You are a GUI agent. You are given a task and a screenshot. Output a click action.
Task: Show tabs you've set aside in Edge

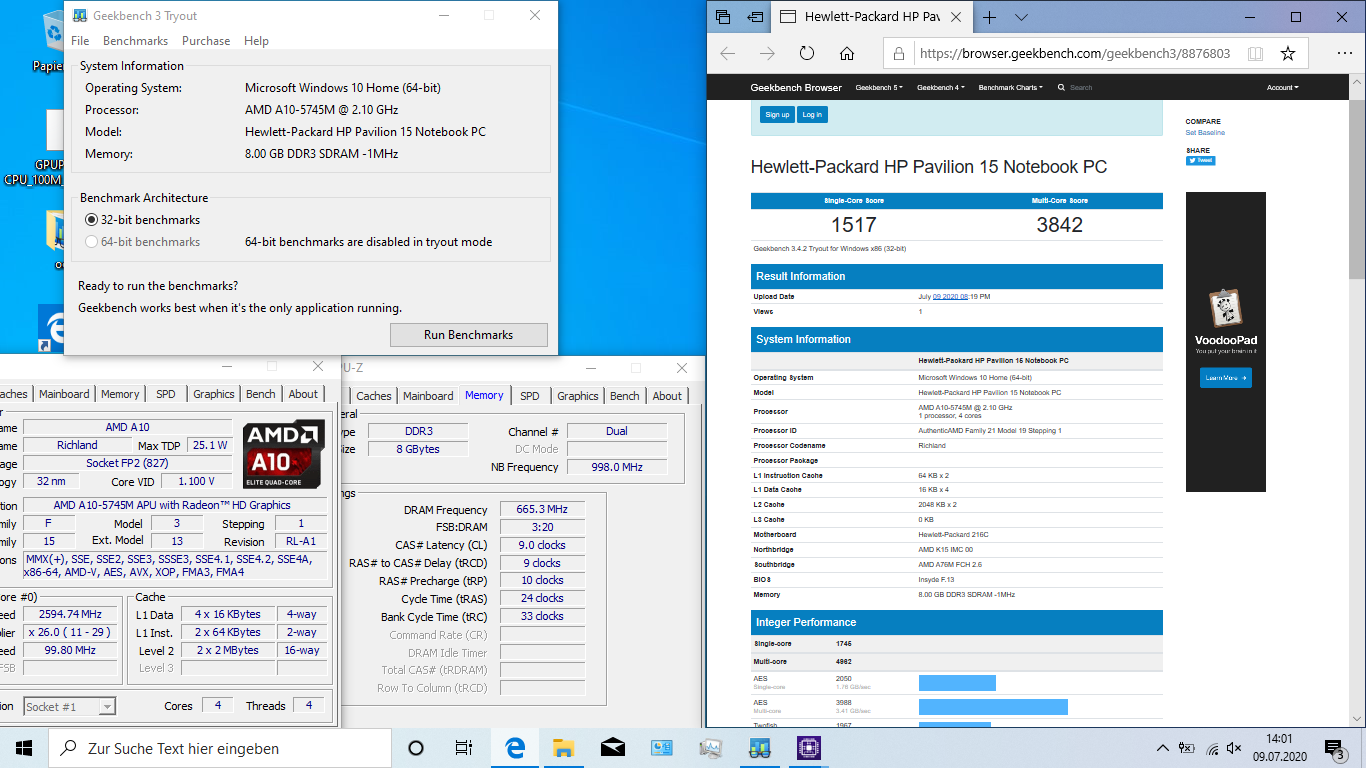point(723,17)
